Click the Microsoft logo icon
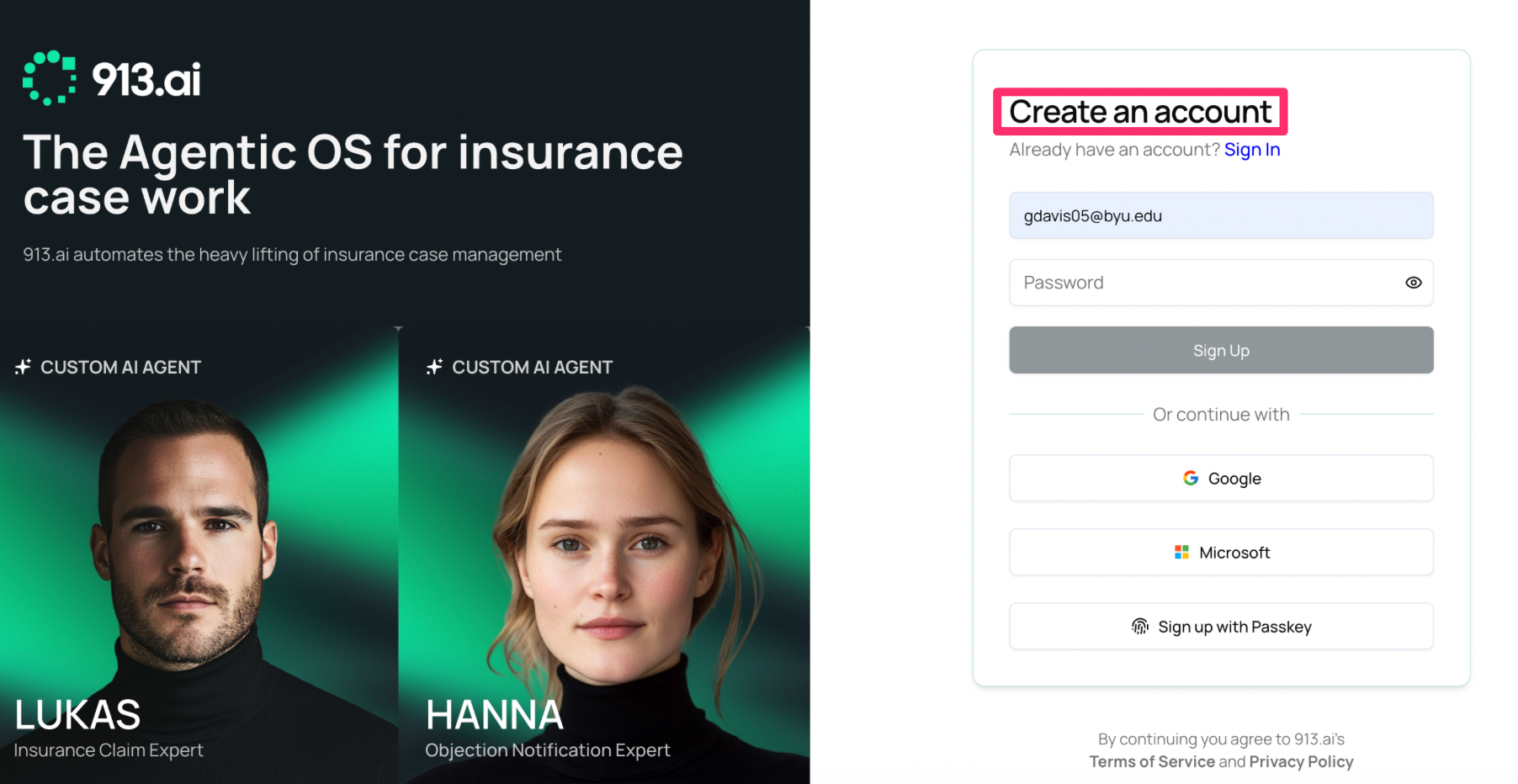 tap(1181, 552)
